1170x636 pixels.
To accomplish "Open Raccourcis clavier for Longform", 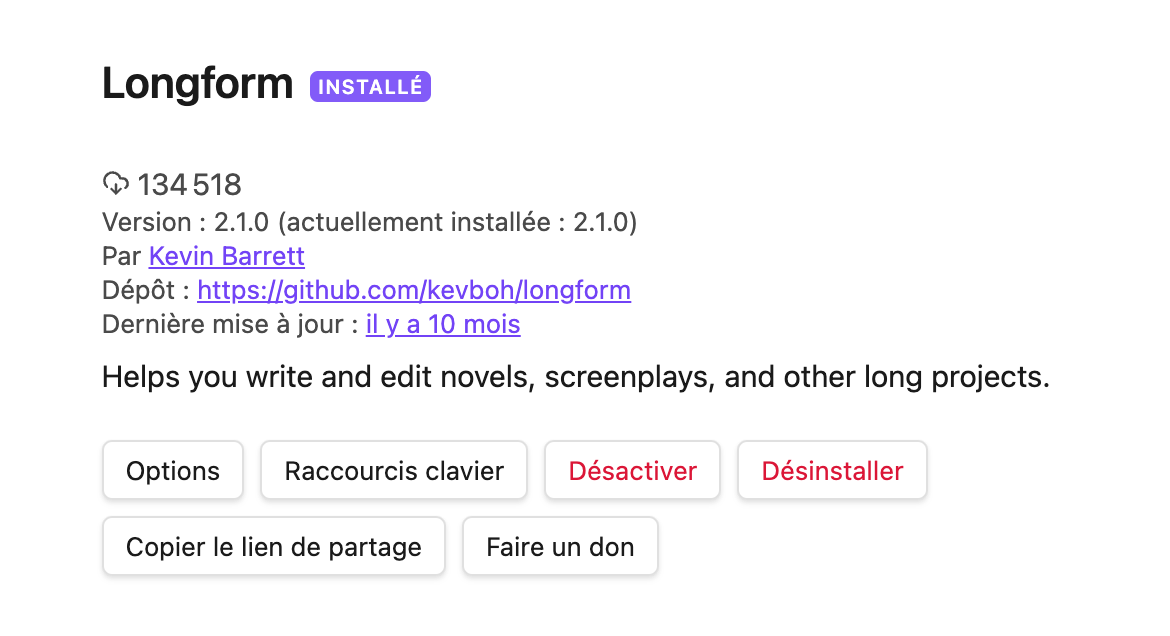I will pyautogui.click(x=394, y=471).
